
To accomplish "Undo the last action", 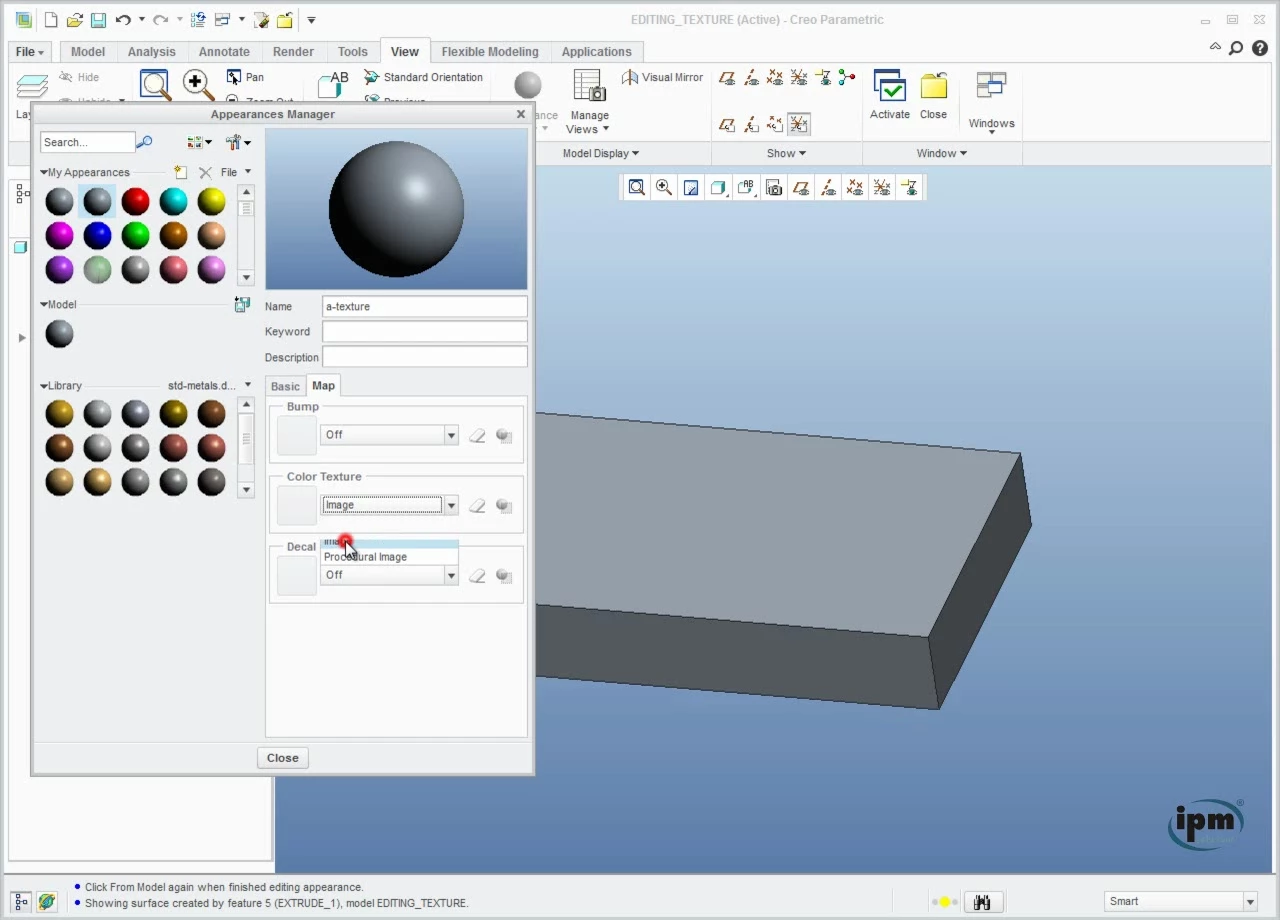I will coord(123,20).
